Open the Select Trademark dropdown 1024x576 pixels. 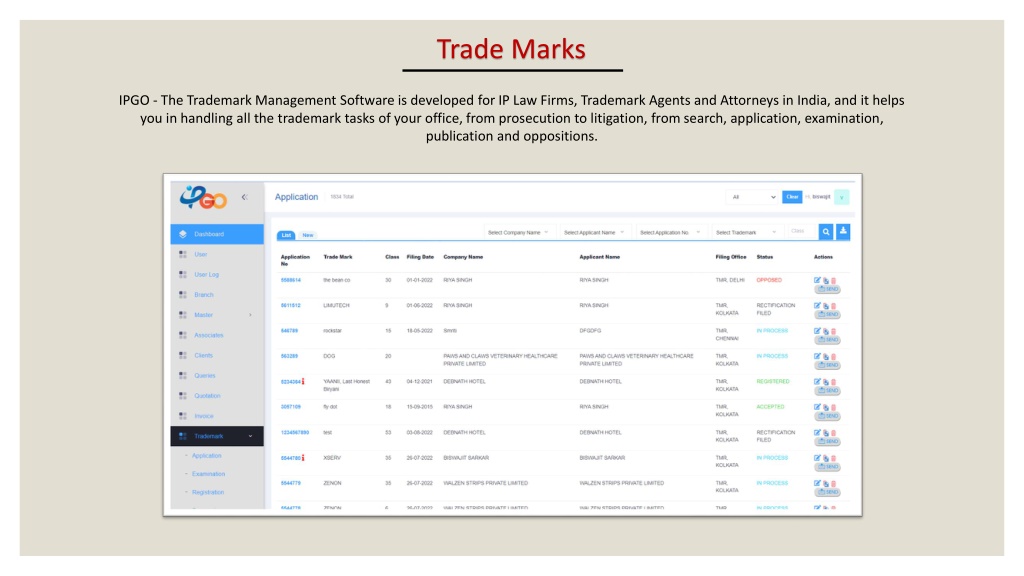pyautogui.click(x=746, y=232)
